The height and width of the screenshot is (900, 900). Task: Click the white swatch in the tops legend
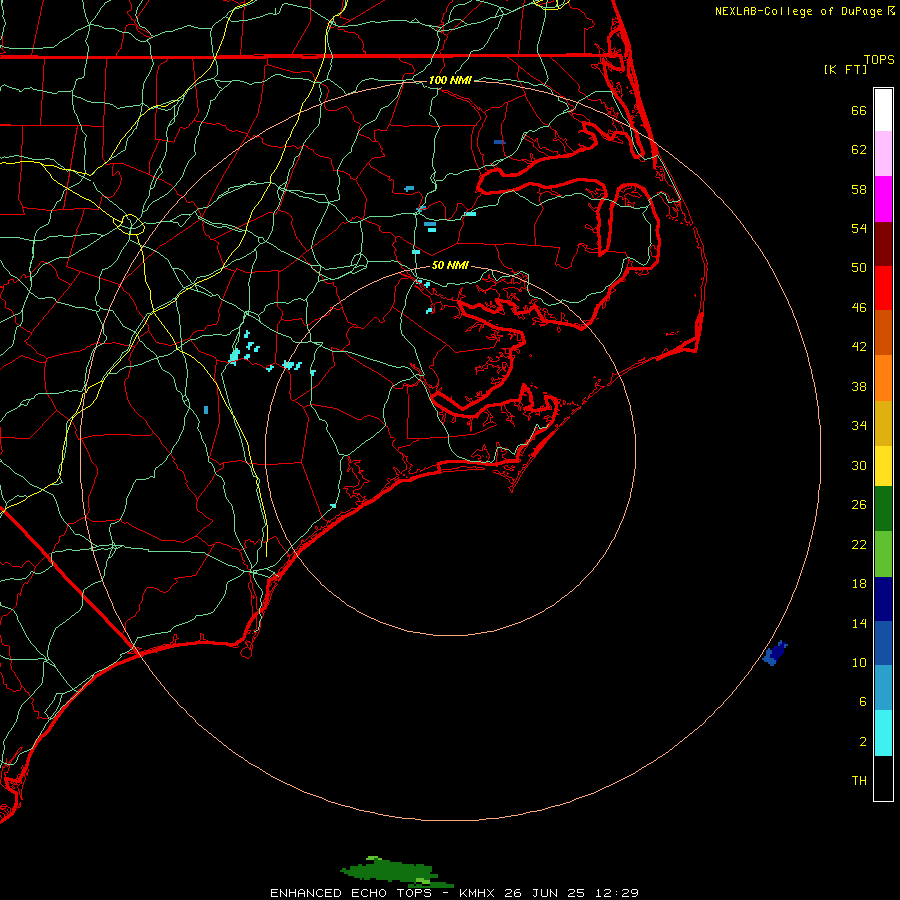[883, 110]
